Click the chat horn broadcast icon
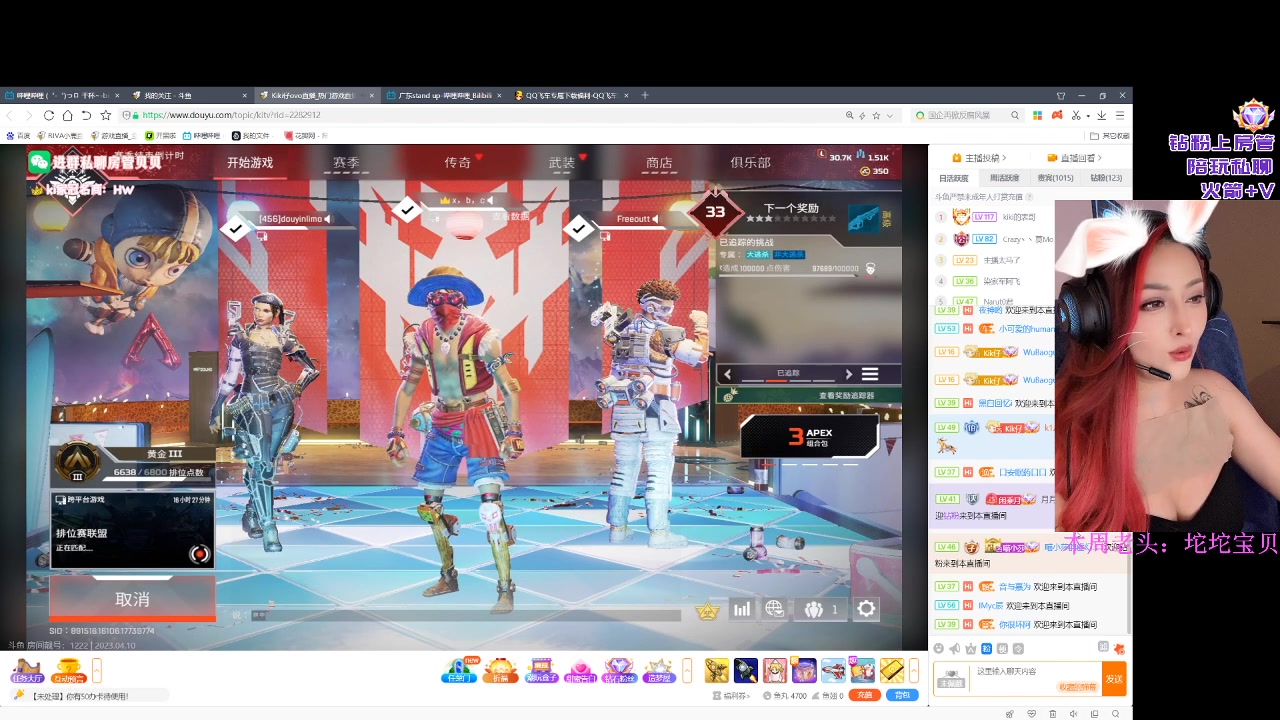1280x720 pixels. [x=955, y=649]
